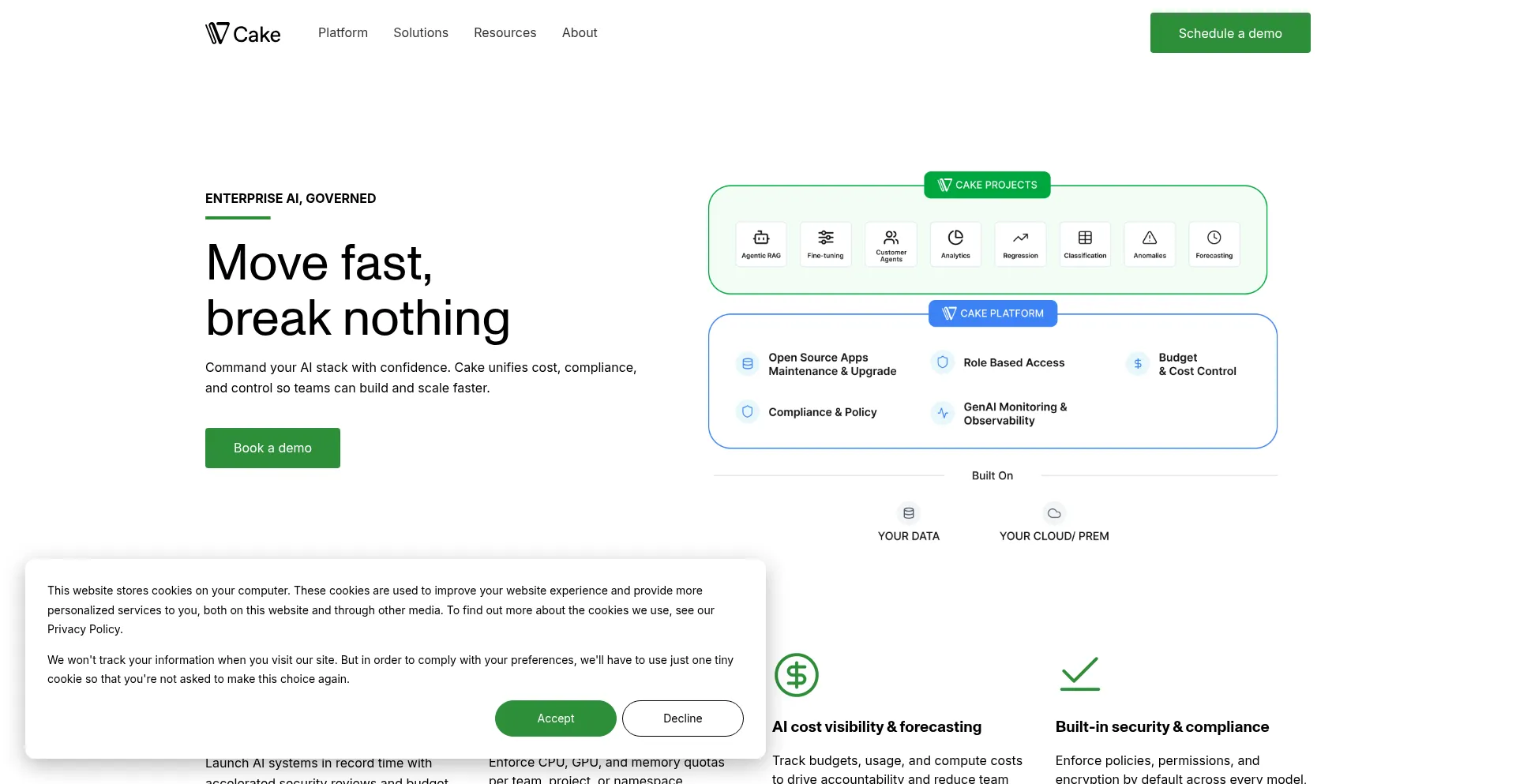Click the GenAI Monitoring & Observability pulse icon

942,413
